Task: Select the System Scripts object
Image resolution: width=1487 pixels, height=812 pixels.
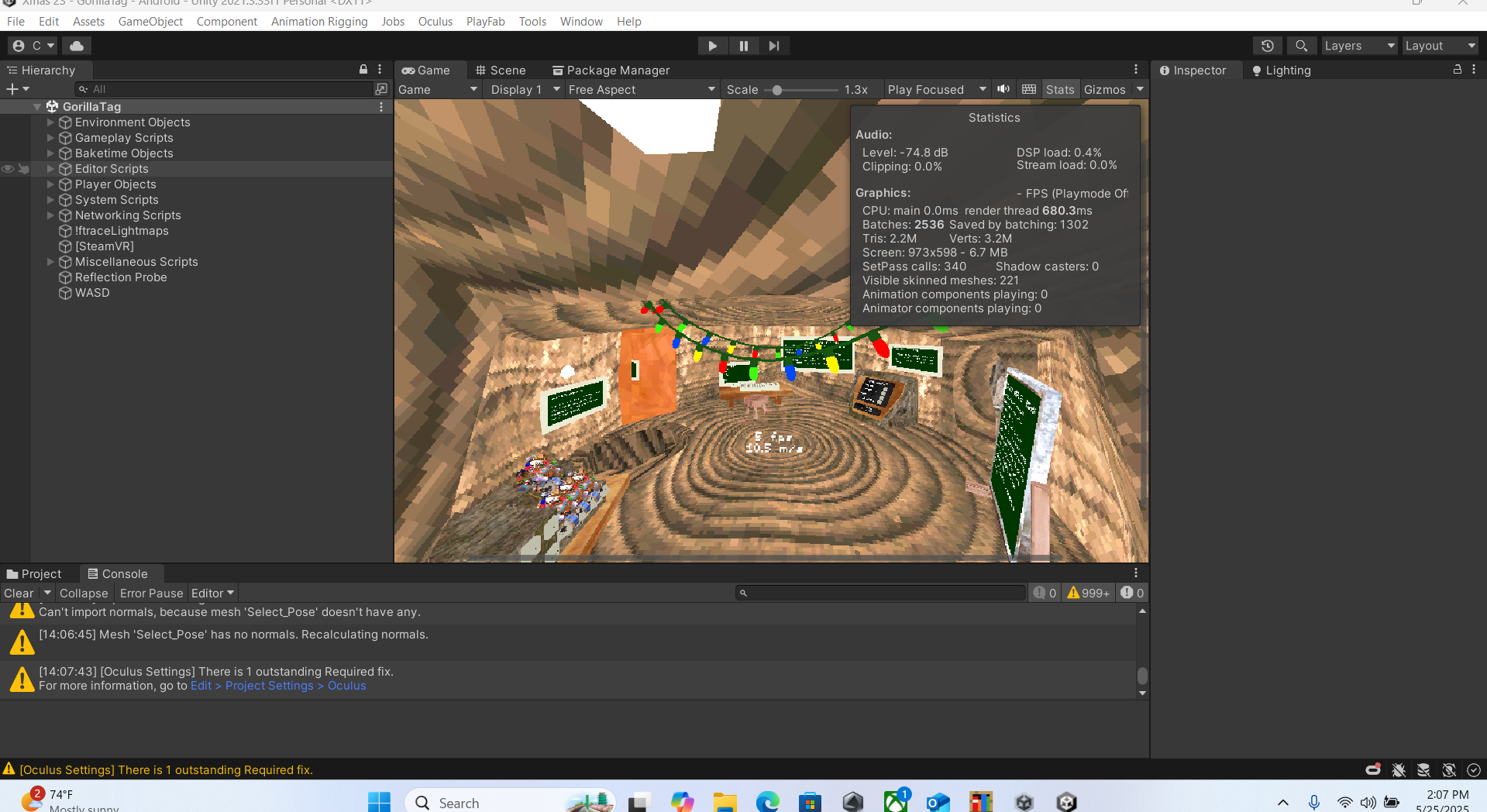Action: (x=116, y=200)
